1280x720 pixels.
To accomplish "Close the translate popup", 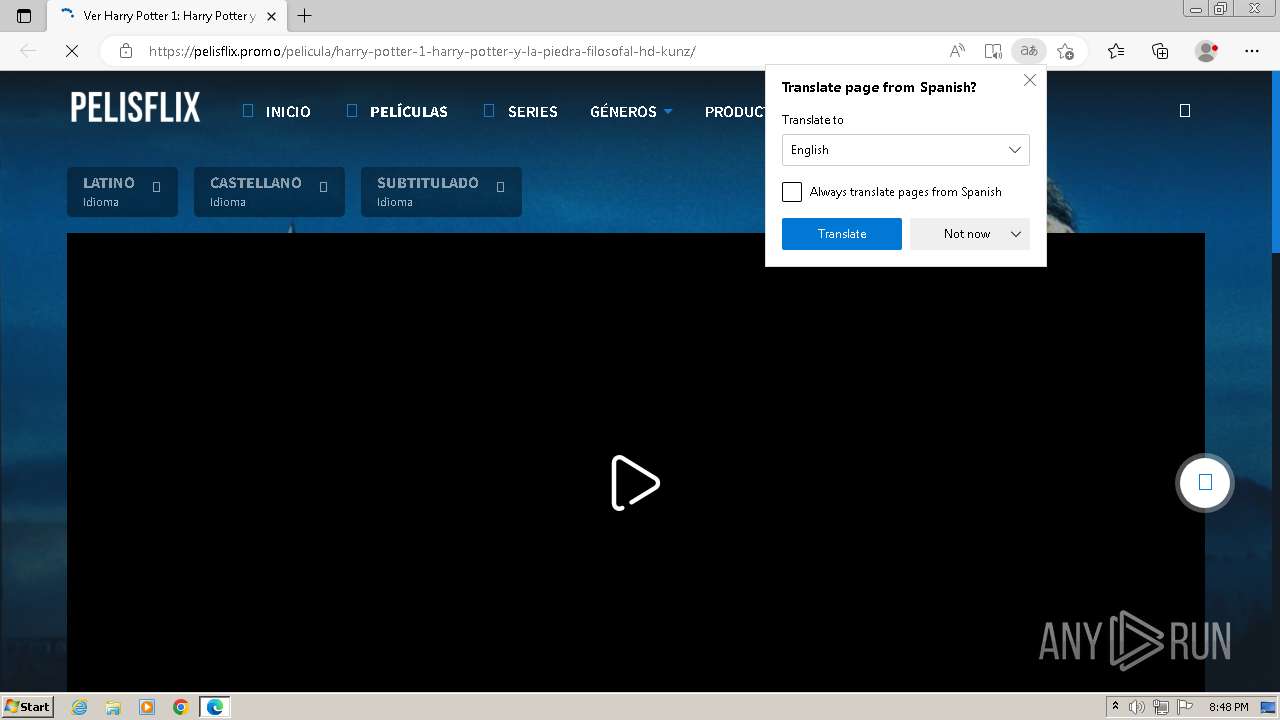I will [1030, 80].
